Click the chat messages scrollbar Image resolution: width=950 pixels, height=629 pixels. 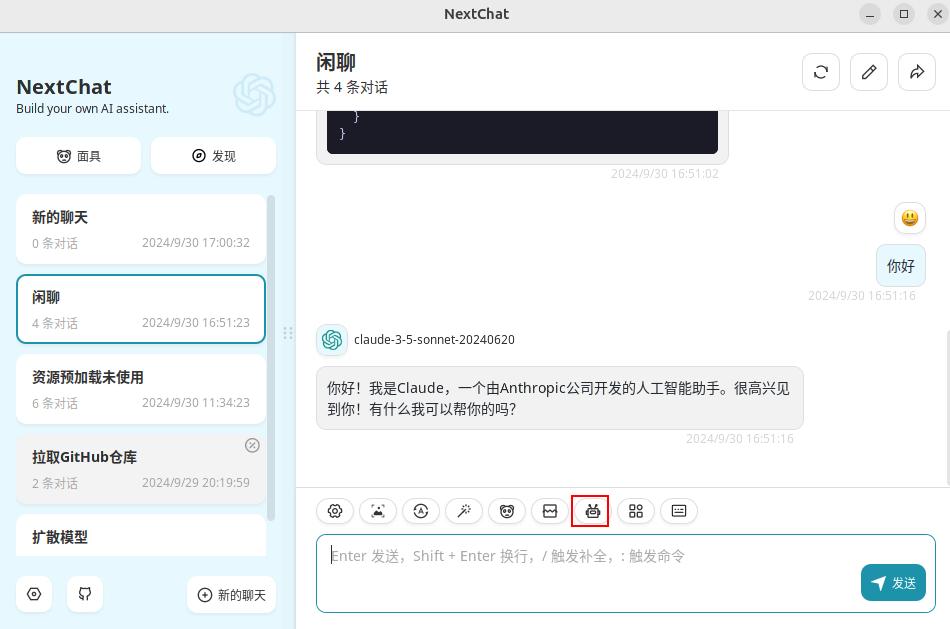coord(947,407)
